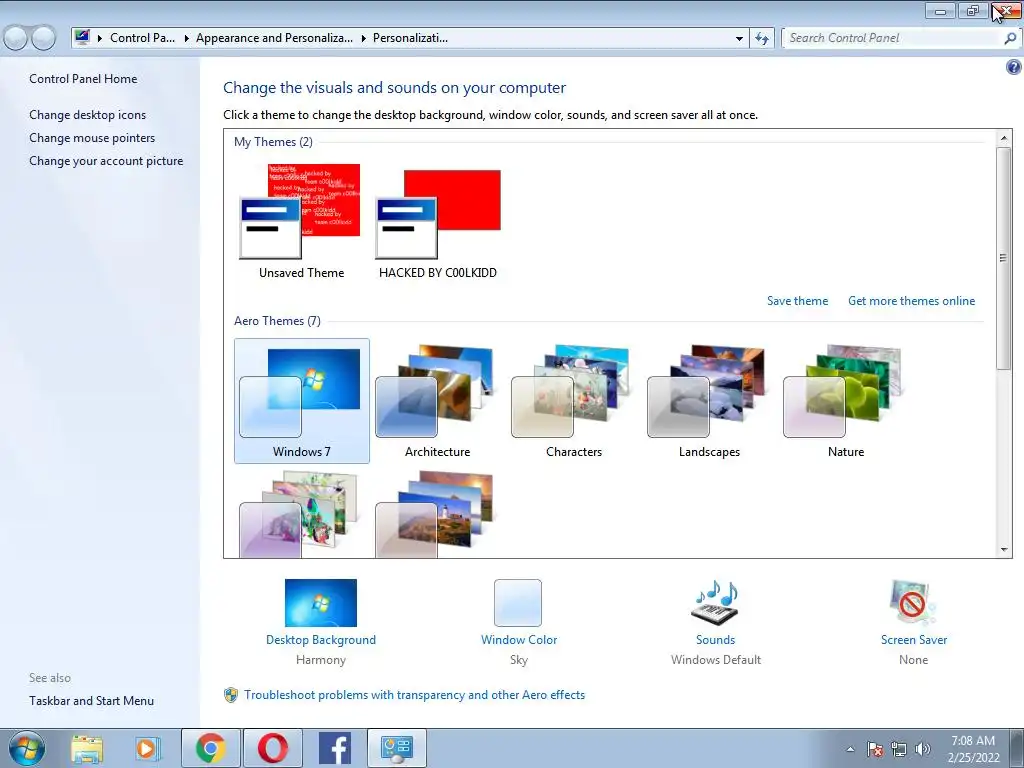Image resolution: width=1024 pixels, height=768 pixels.
Task: Apply the Landscapes theme
Action: (709, 400)
